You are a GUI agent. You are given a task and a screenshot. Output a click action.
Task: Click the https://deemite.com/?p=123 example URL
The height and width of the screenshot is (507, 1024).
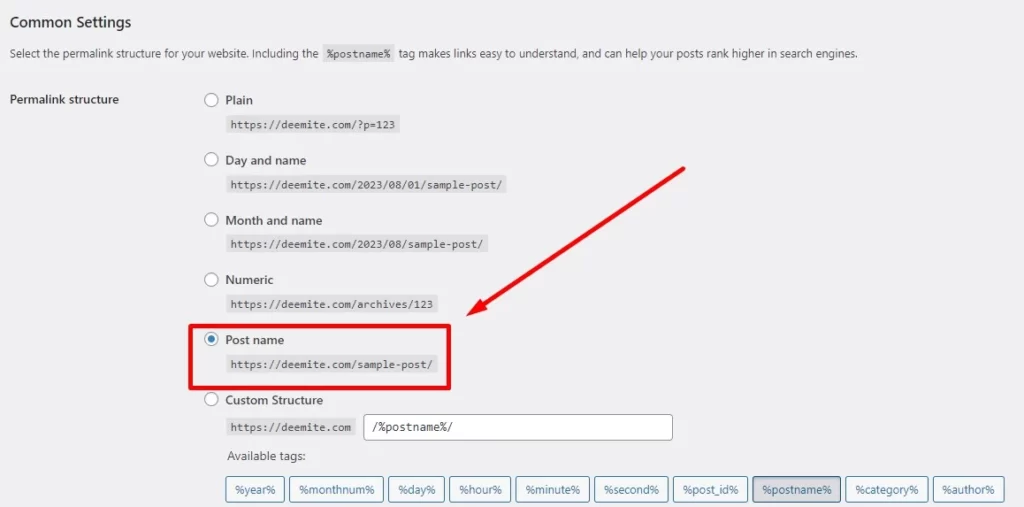pos(313,125)
